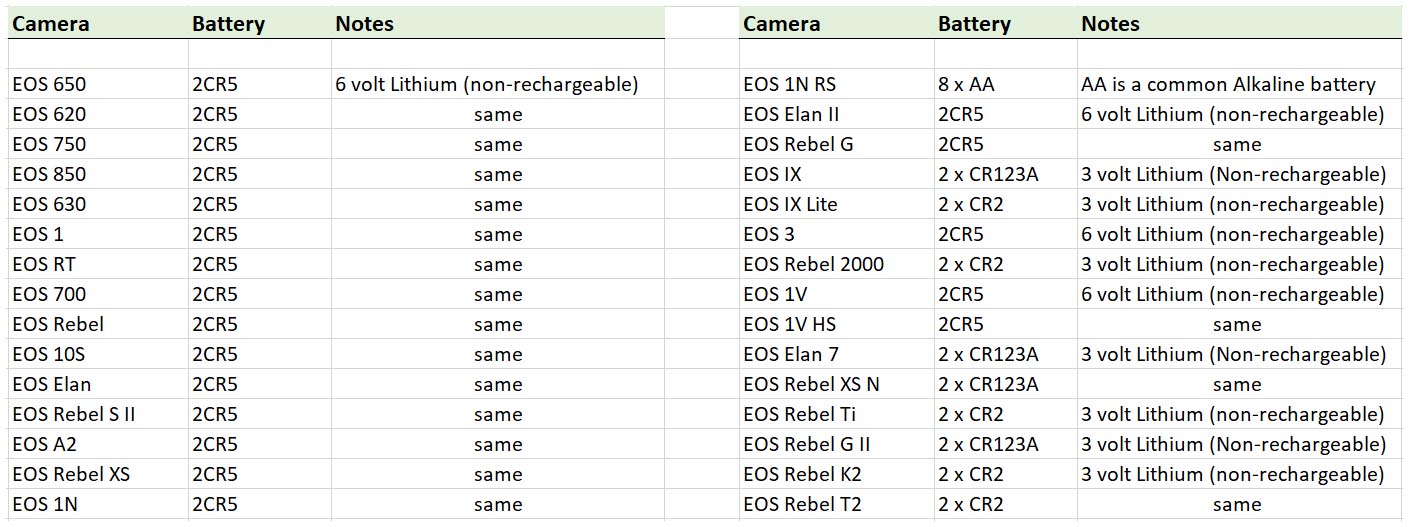
Task: Select the battery cell for EOS Rebel Ti
Action: coord(970,415)
